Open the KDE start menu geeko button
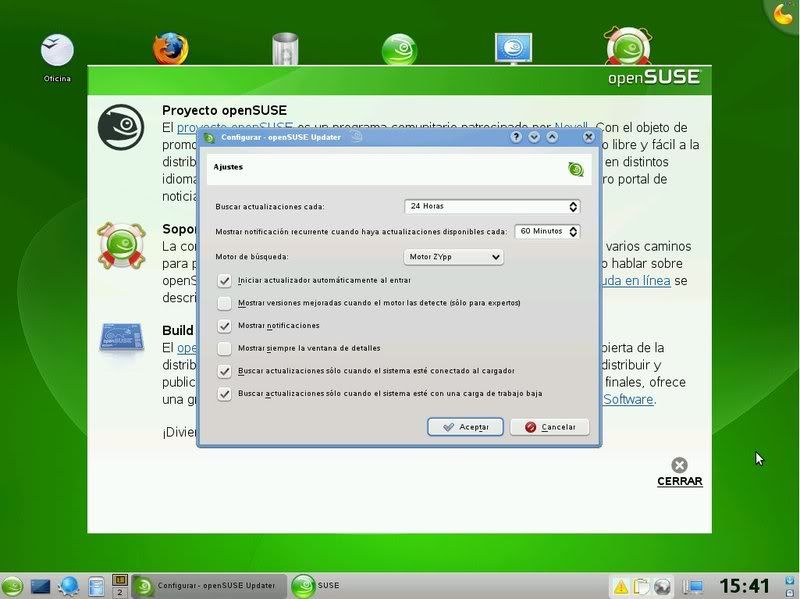The image size is (800, 599). pos(11,586)
